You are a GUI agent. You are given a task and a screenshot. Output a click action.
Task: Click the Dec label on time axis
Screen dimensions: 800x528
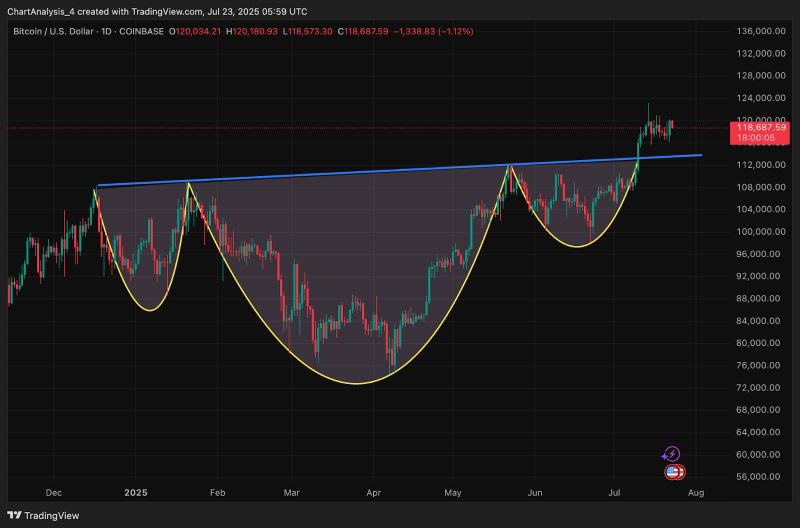pos(53,493)
